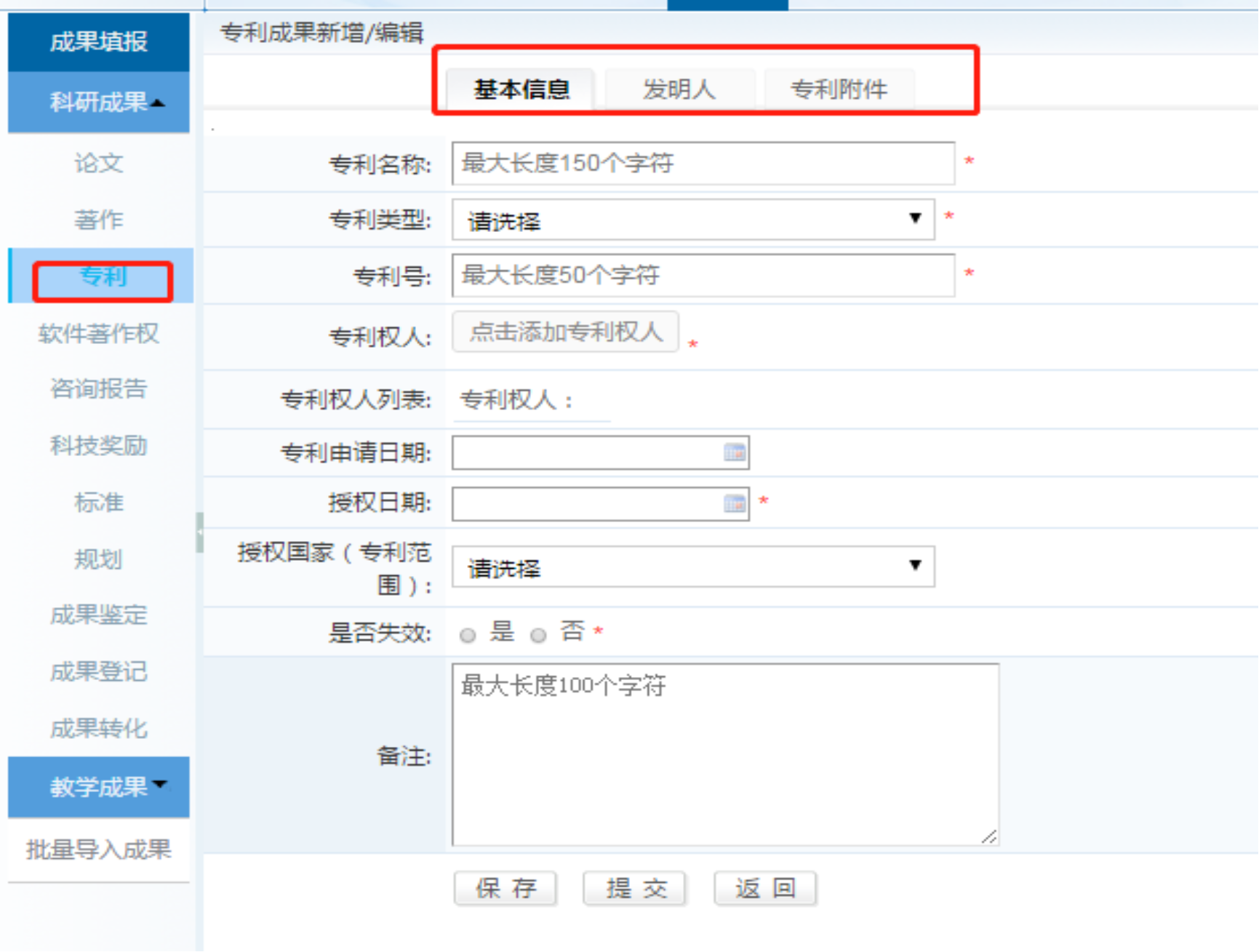Click into the 备注 text area

pyautogui.click(x=724, y=754)
